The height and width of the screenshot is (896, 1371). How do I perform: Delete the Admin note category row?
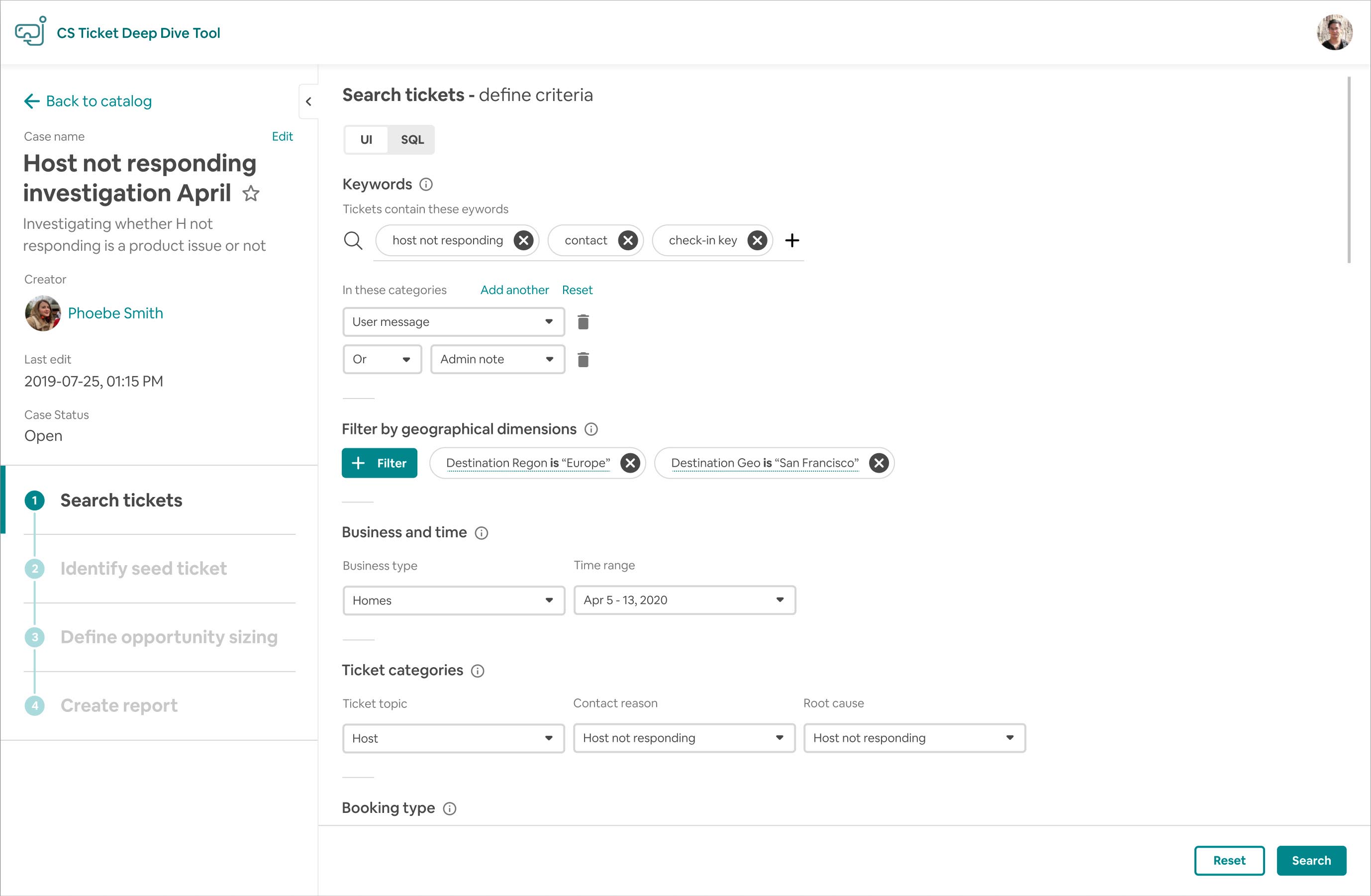[x=583, y=360]
